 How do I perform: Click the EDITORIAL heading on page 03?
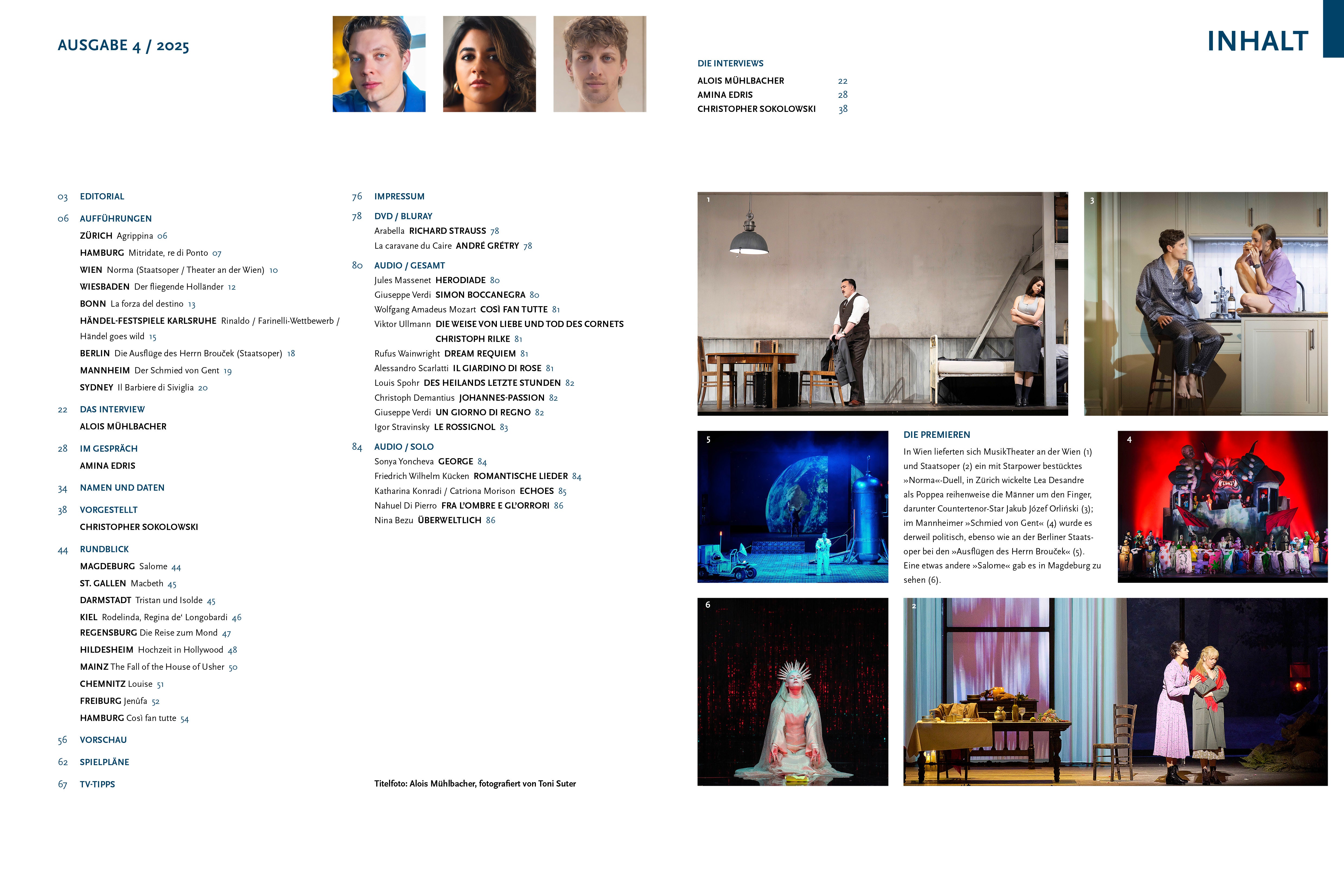pyautogui.click(x=102, y=197)
